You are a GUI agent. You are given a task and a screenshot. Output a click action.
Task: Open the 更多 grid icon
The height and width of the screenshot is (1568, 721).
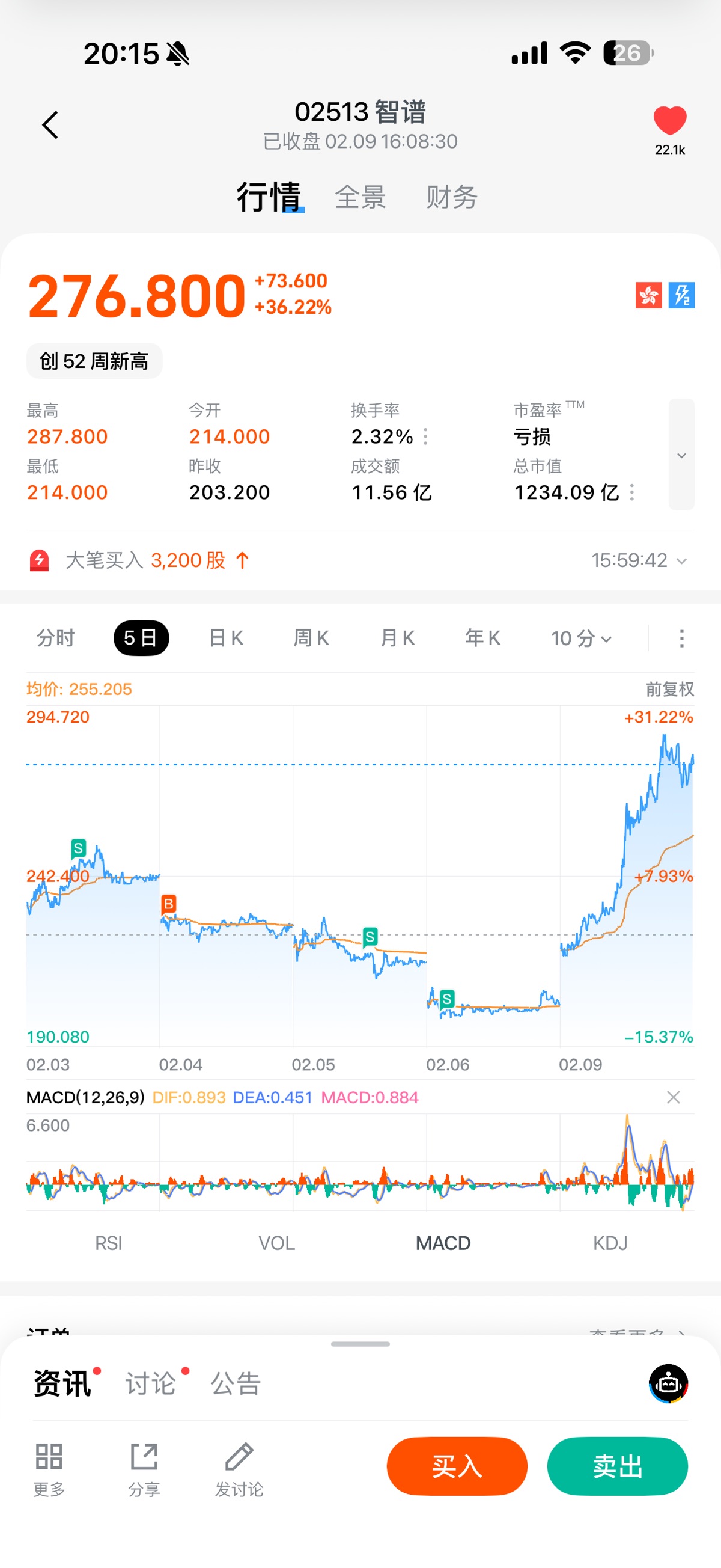[49, 1457]
